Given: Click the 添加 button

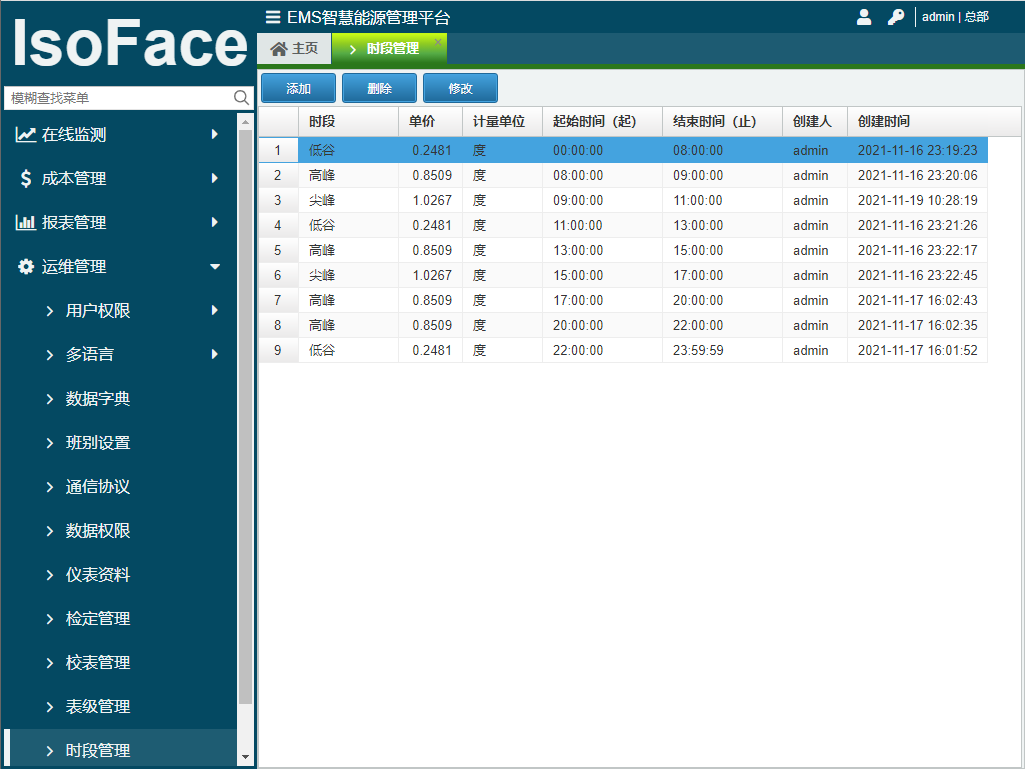Looking at the screenshot, I should click(x=298, y=88).
